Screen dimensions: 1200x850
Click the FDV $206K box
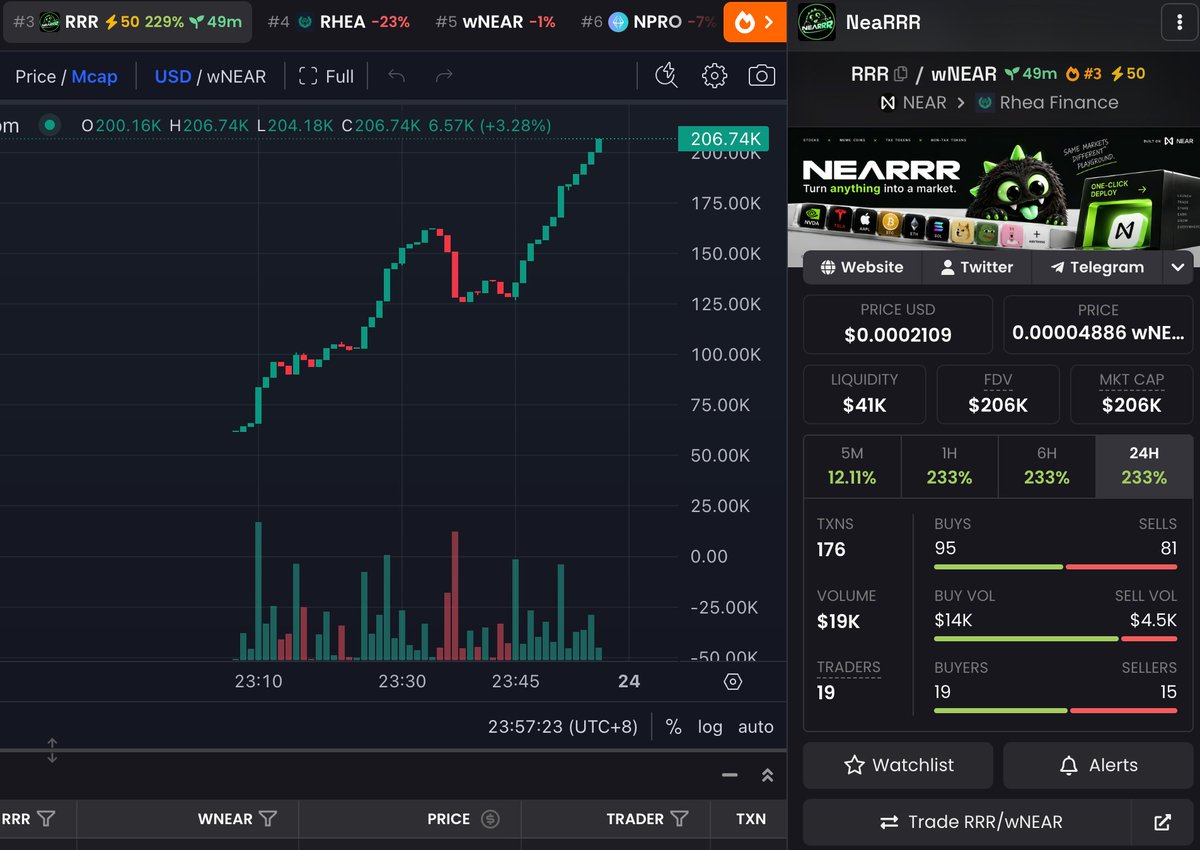pos(998,394)
